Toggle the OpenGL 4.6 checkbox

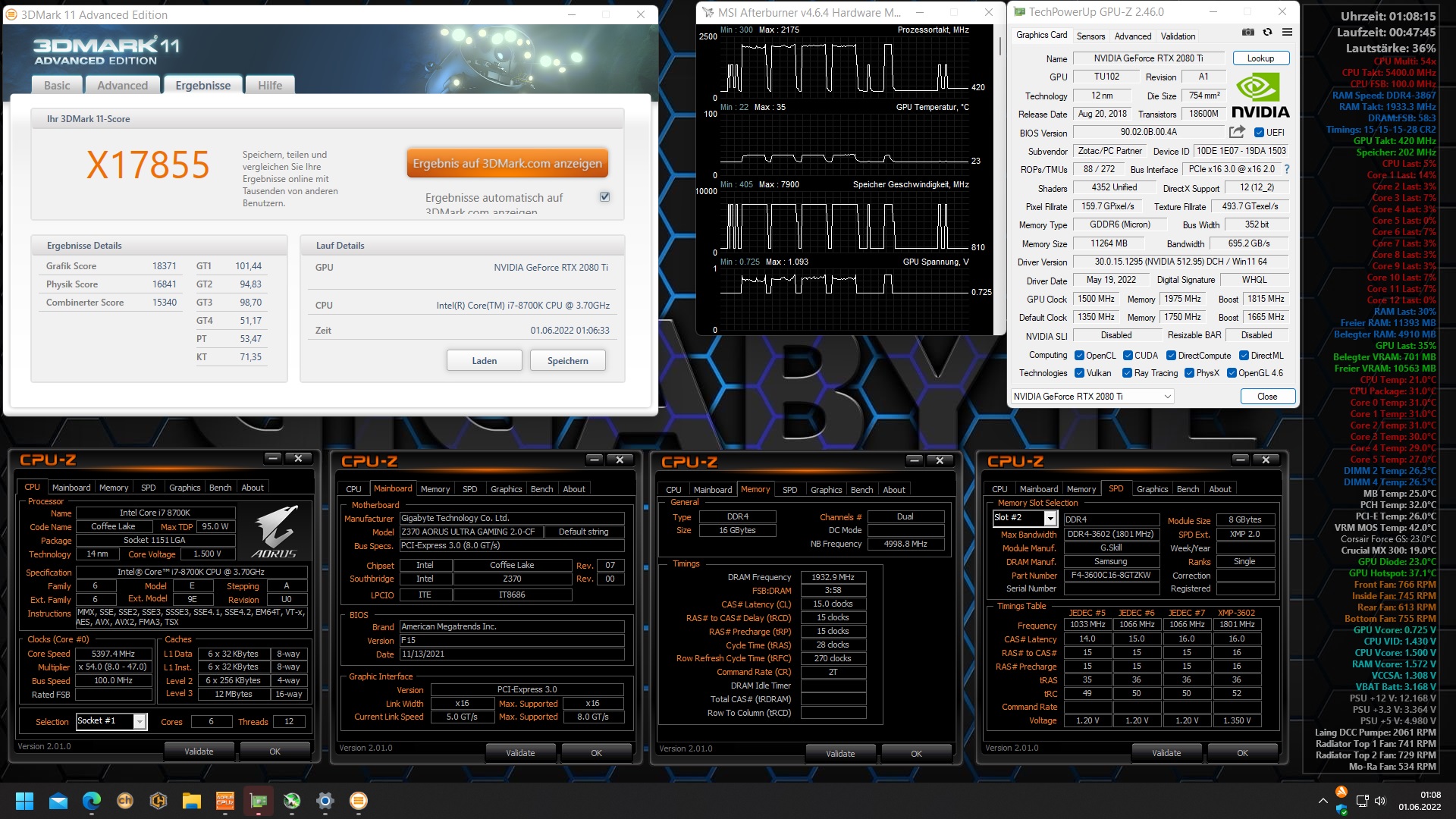1232,372
